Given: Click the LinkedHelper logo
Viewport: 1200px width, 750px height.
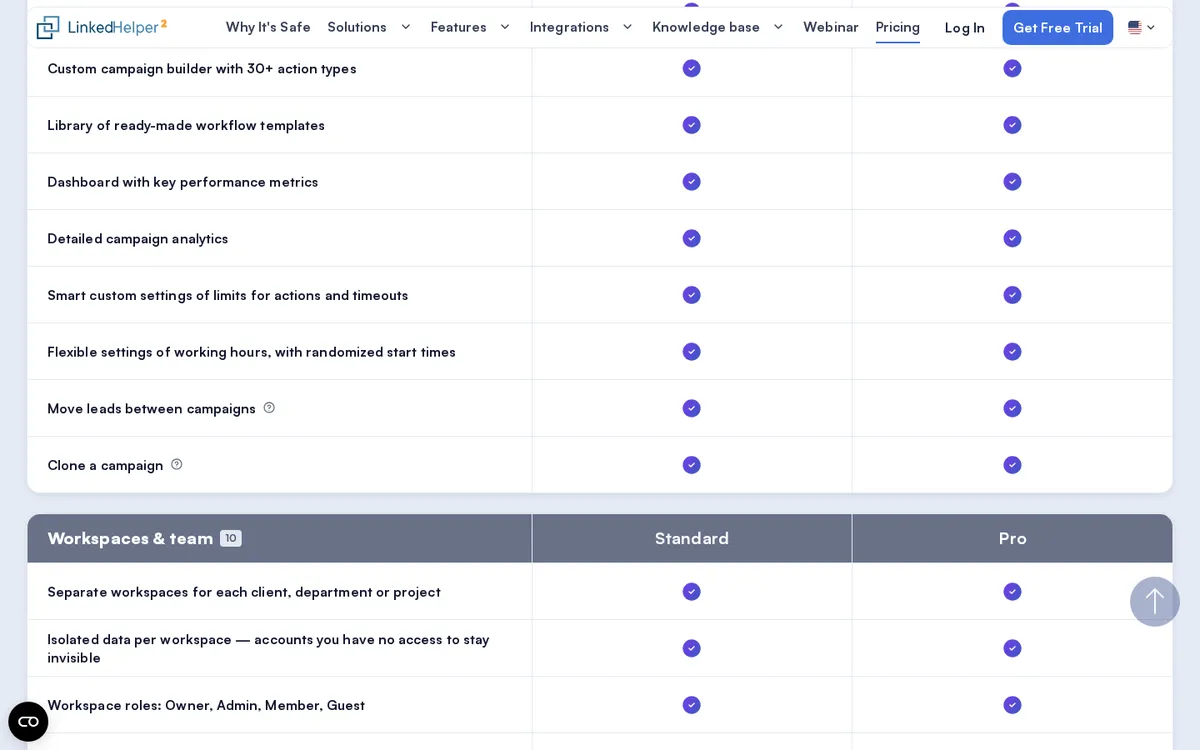Looking at the screenshot, I should (x=101, y=27).
